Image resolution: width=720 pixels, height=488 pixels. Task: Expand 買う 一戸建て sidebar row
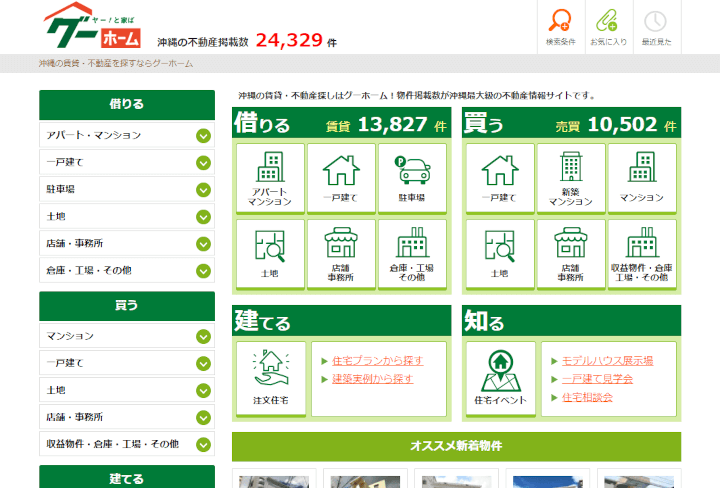coord(127,363)
